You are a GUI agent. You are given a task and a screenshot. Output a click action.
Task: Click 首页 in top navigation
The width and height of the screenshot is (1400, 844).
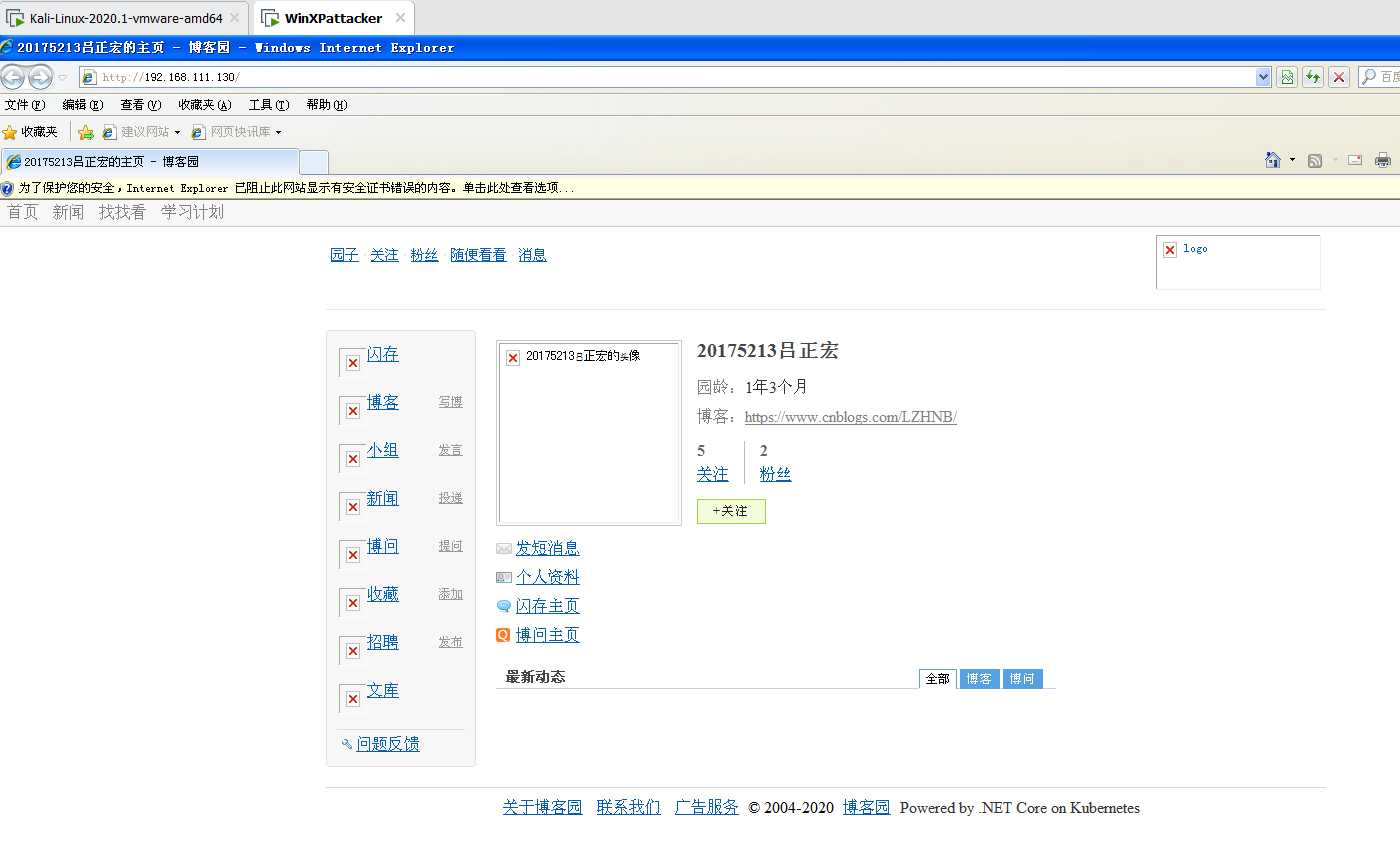pos(23,212)
